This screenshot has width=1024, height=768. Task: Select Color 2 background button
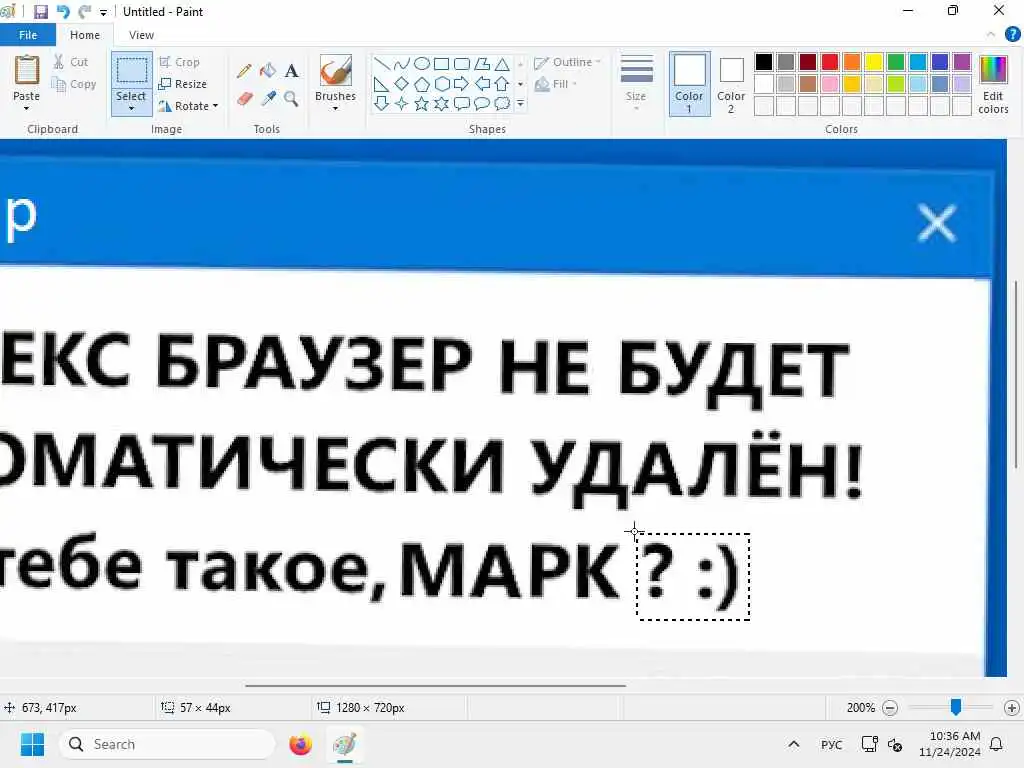click(731, 84)
